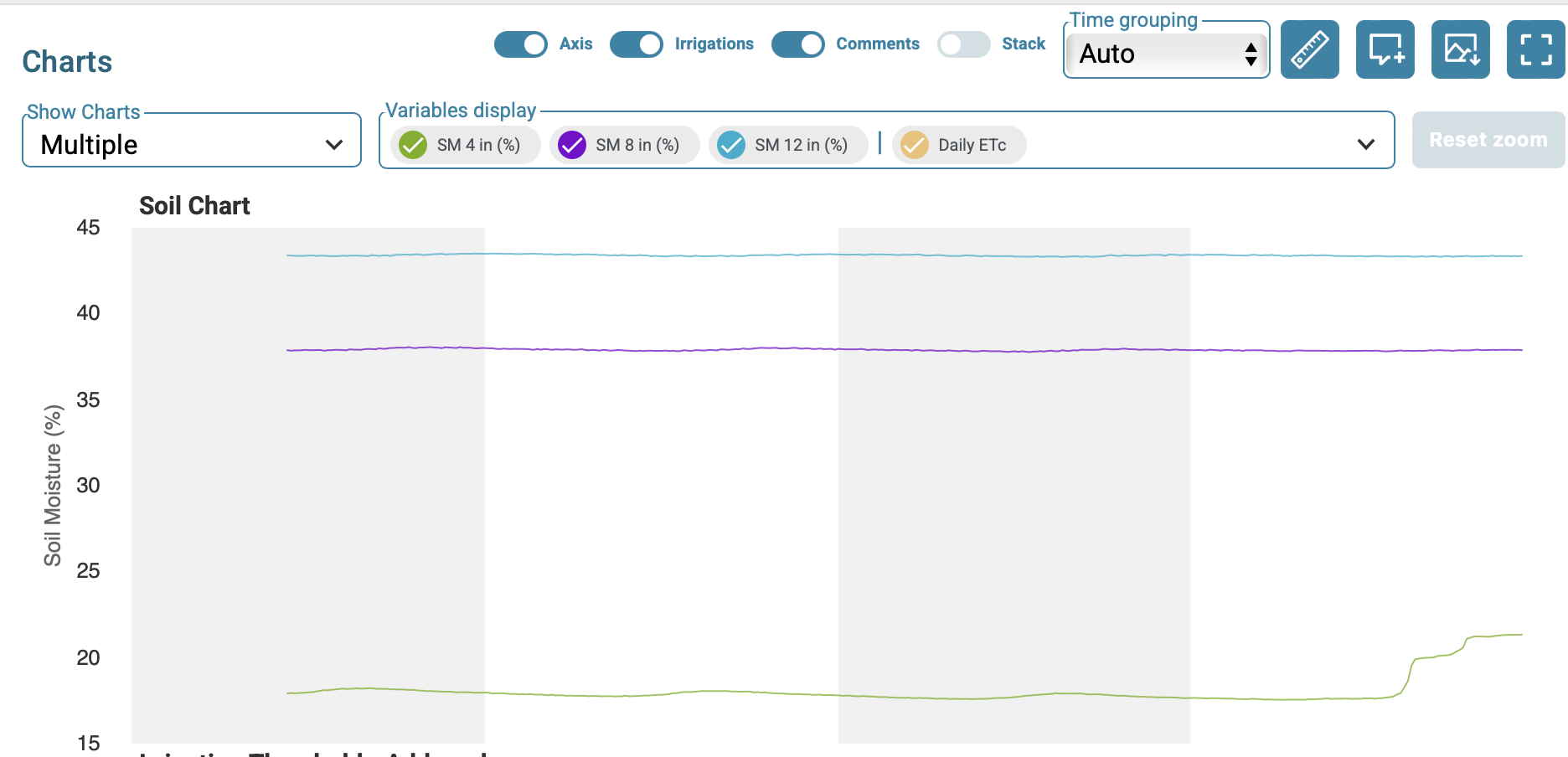Click the purple SM 8 in checkmark icon
Viewport: 1568px width, 757px height.
point(572,145)
